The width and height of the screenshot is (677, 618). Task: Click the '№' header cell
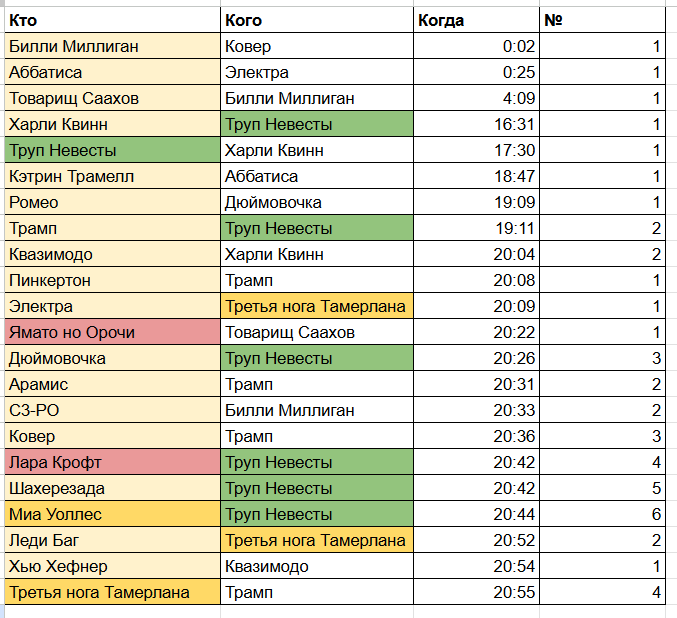[602, 20]
